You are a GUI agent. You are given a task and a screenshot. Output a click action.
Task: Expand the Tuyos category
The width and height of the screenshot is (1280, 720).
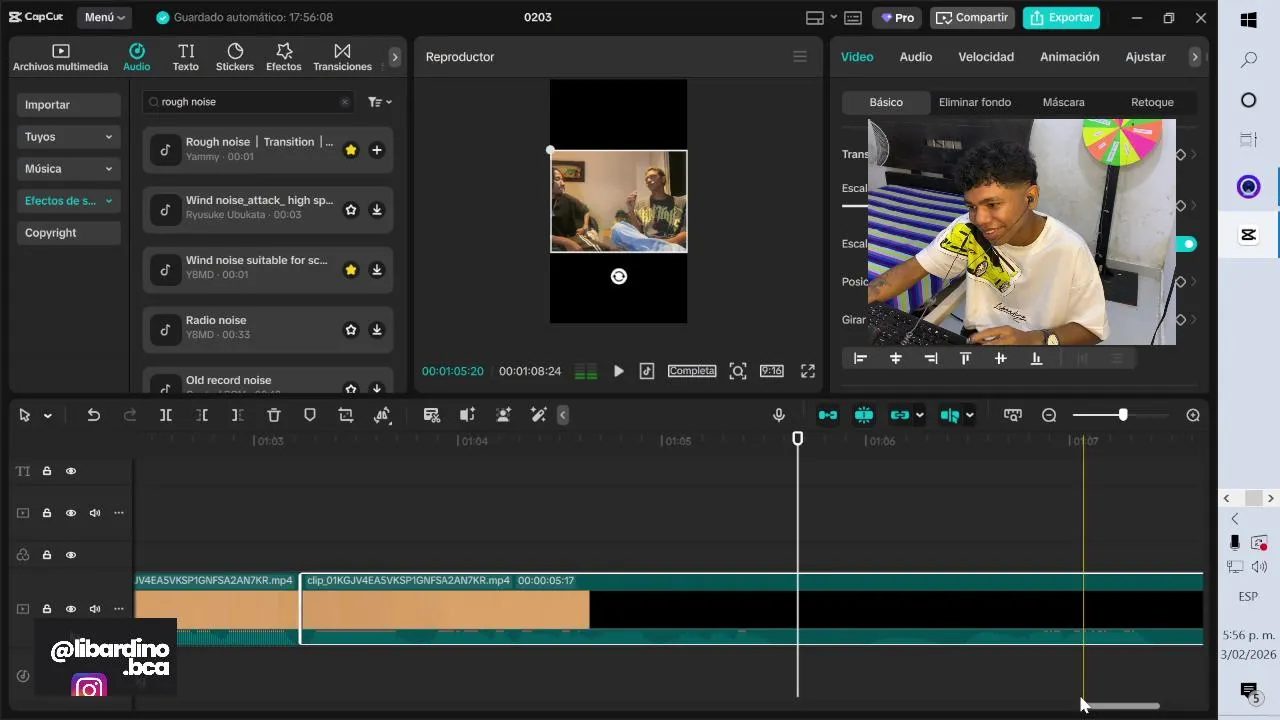click(x=69, y=137)
